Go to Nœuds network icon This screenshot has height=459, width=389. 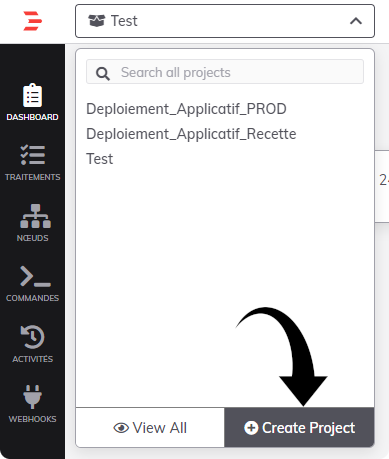(x=35, y=216)
